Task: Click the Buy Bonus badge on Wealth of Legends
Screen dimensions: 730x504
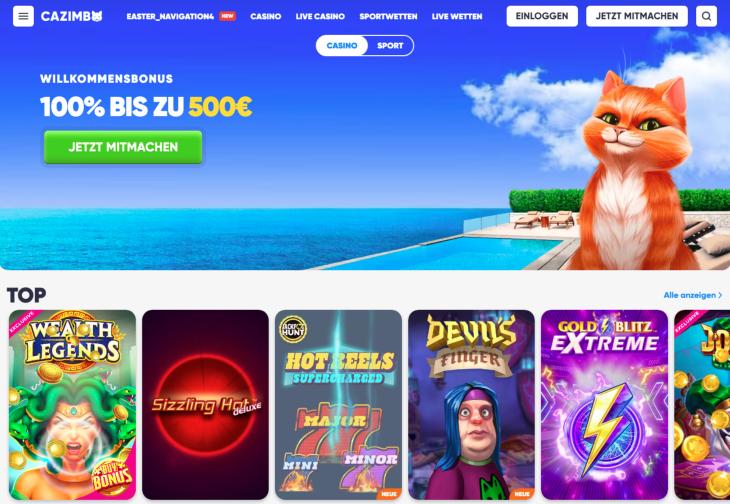Action: pos(112,476)
